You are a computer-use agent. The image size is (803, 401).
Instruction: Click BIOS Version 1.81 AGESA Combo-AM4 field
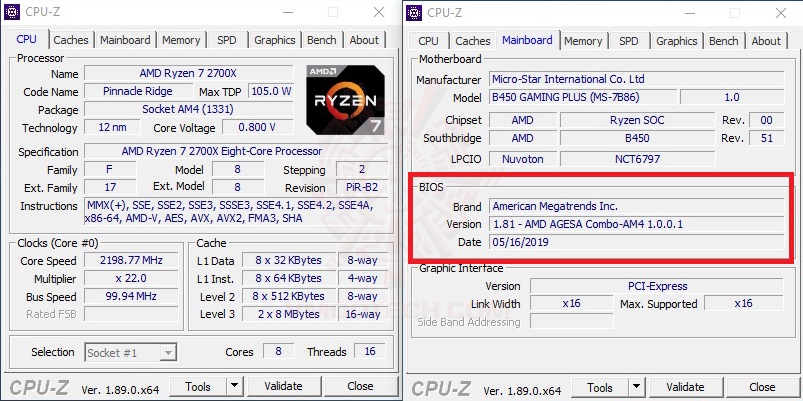pos(637,224)
